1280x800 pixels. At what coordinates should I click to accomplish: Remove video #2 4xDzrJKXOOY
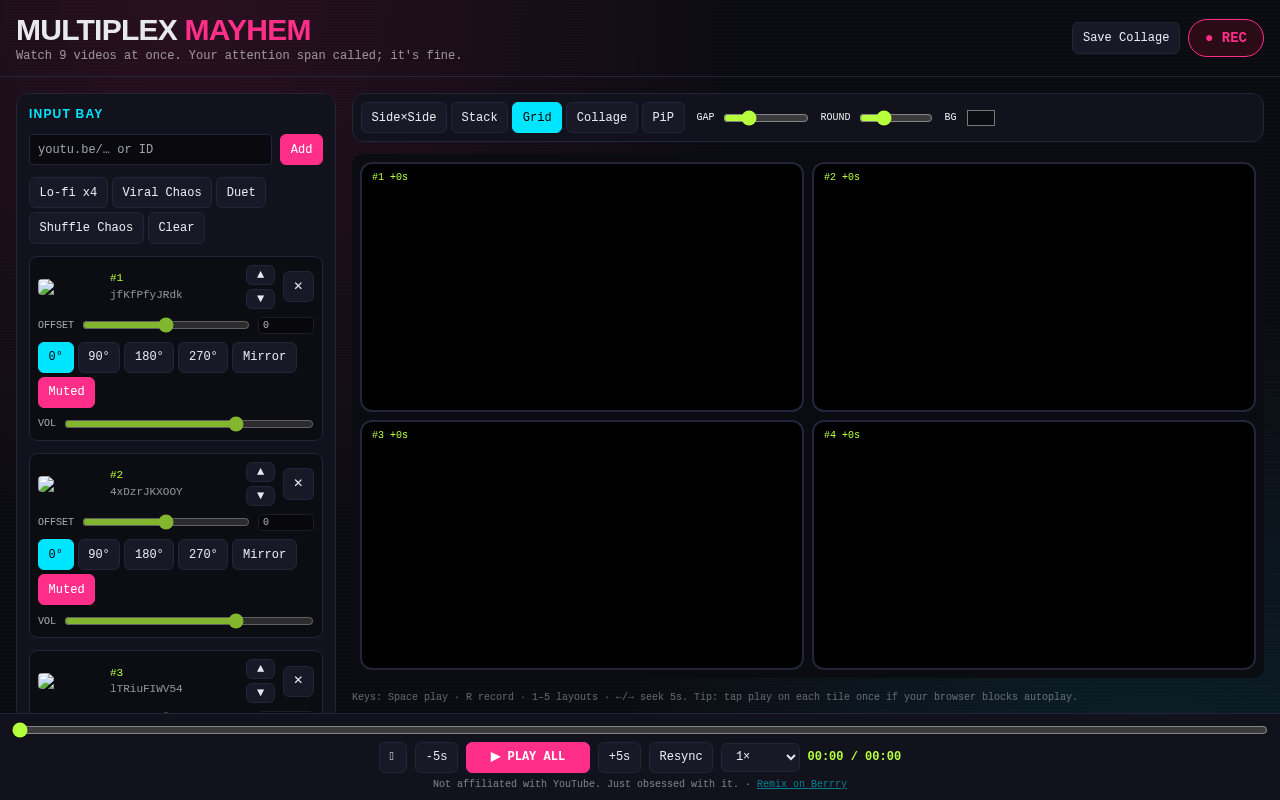click(298, 484)
